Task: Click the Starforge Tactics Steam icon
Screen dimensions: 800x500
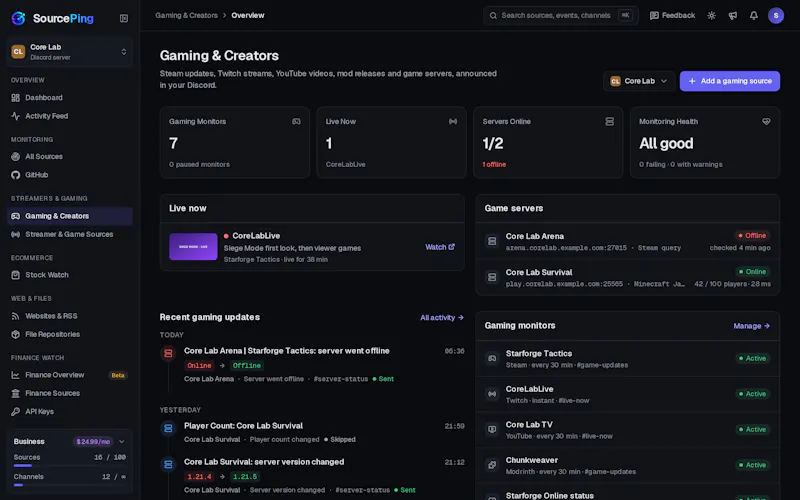Action: point(492,359)
